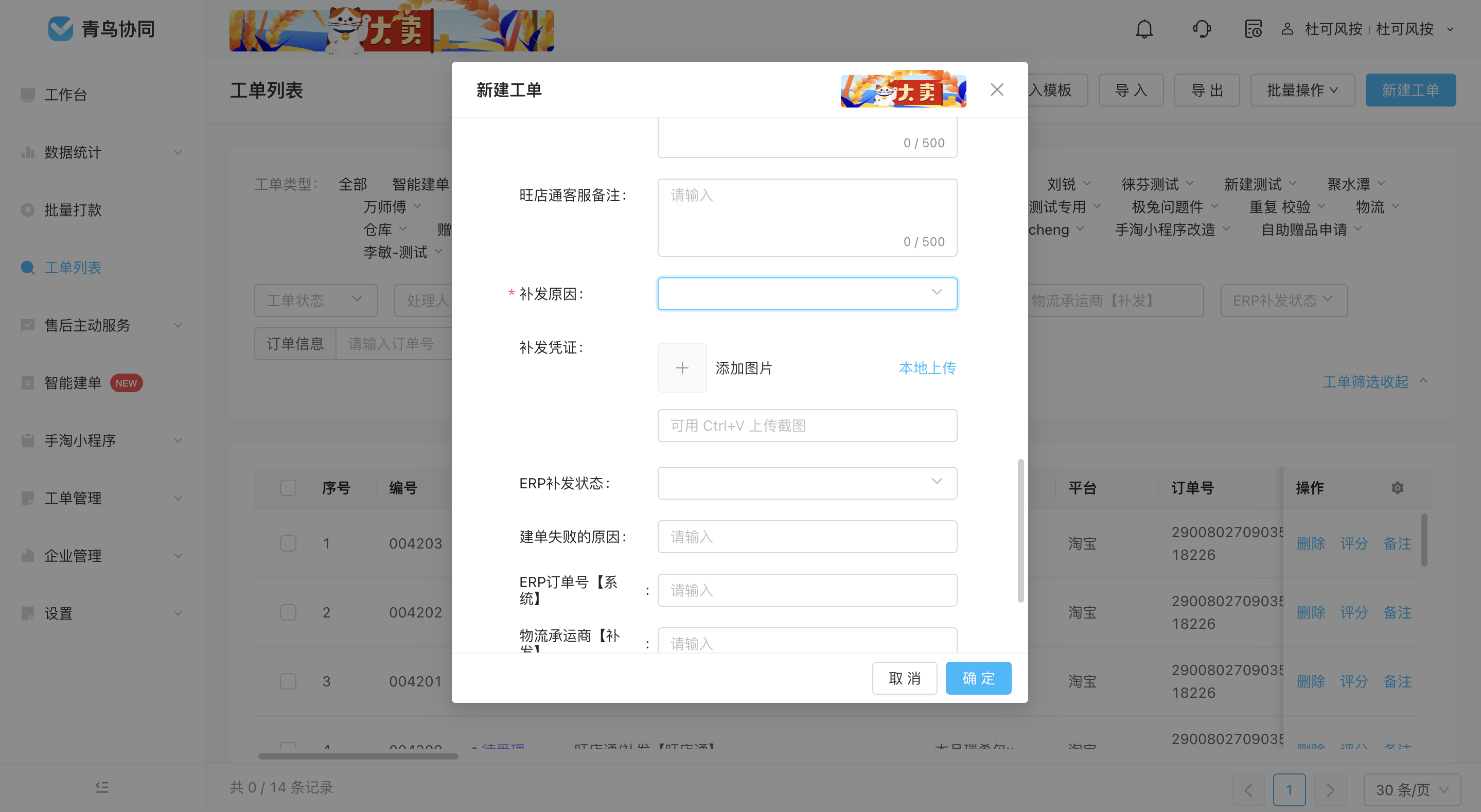Open the notification bell icon
Image resolution: width=1481 pixels, height=812 pixels.
(x=1144, y=29)
